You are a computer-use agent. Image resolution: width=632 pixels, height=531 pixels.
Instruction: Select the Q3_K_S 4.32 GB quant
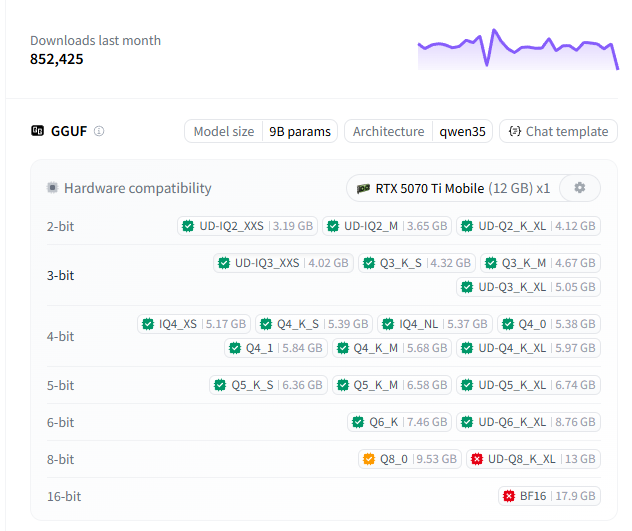[x=417, y=263]
